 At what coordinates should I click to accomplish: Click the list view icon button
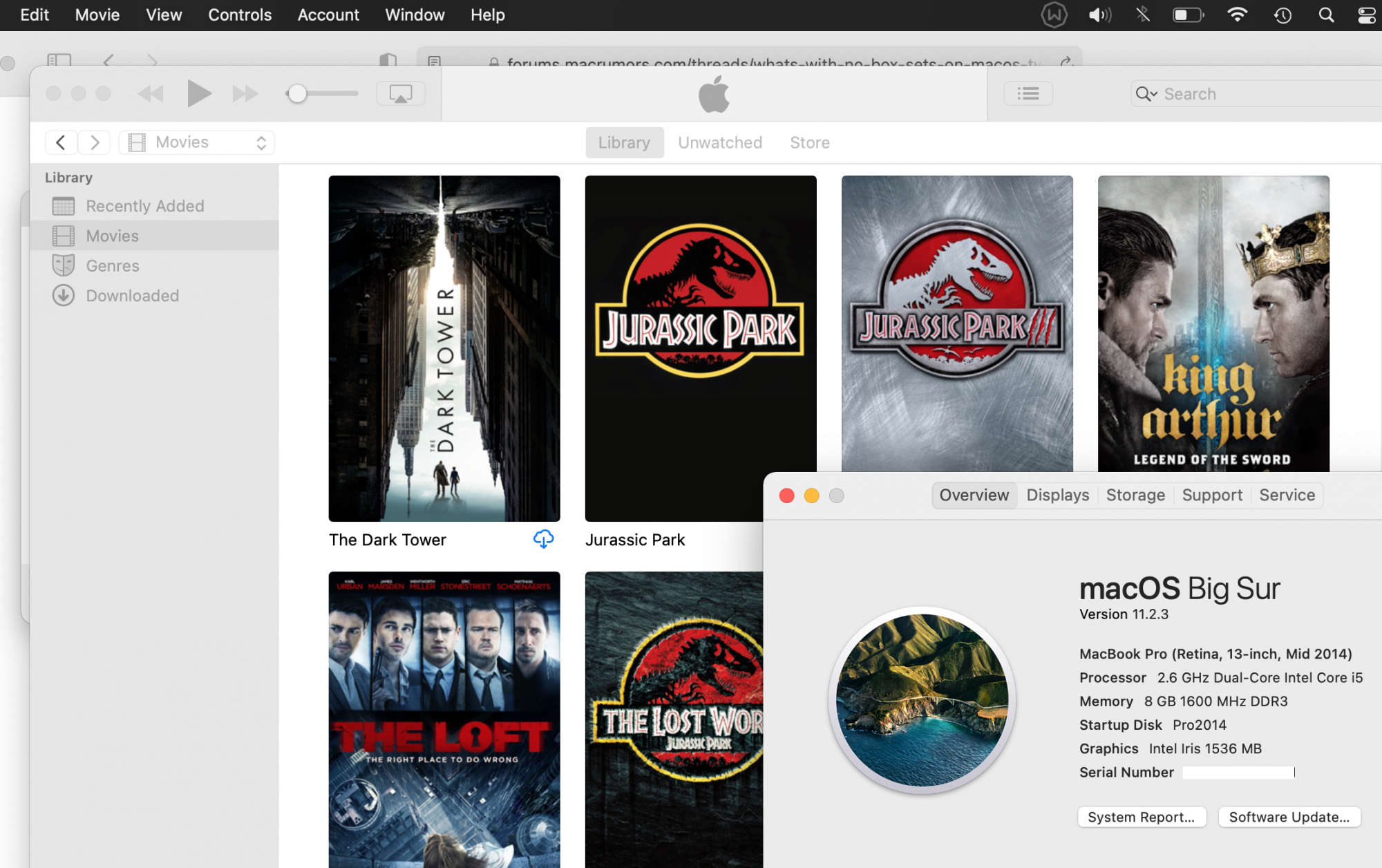(x=1028, y=93)
